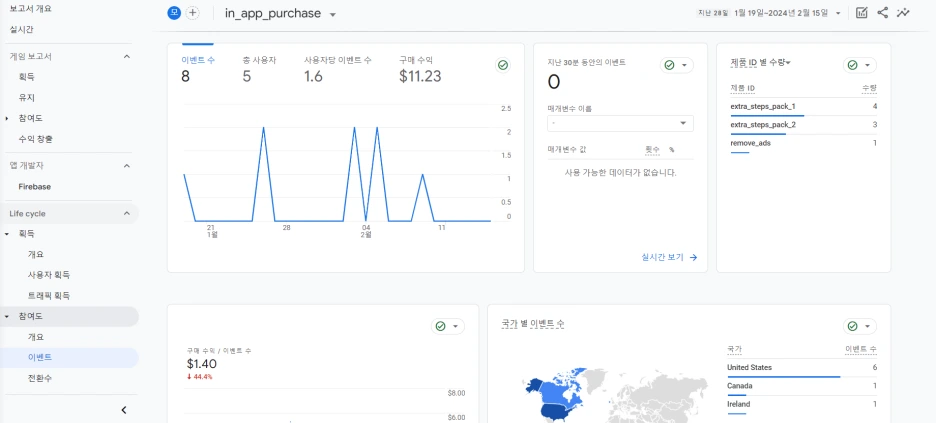Share this report via share icon
Screen dimensions: 936x423
point(882,13)
